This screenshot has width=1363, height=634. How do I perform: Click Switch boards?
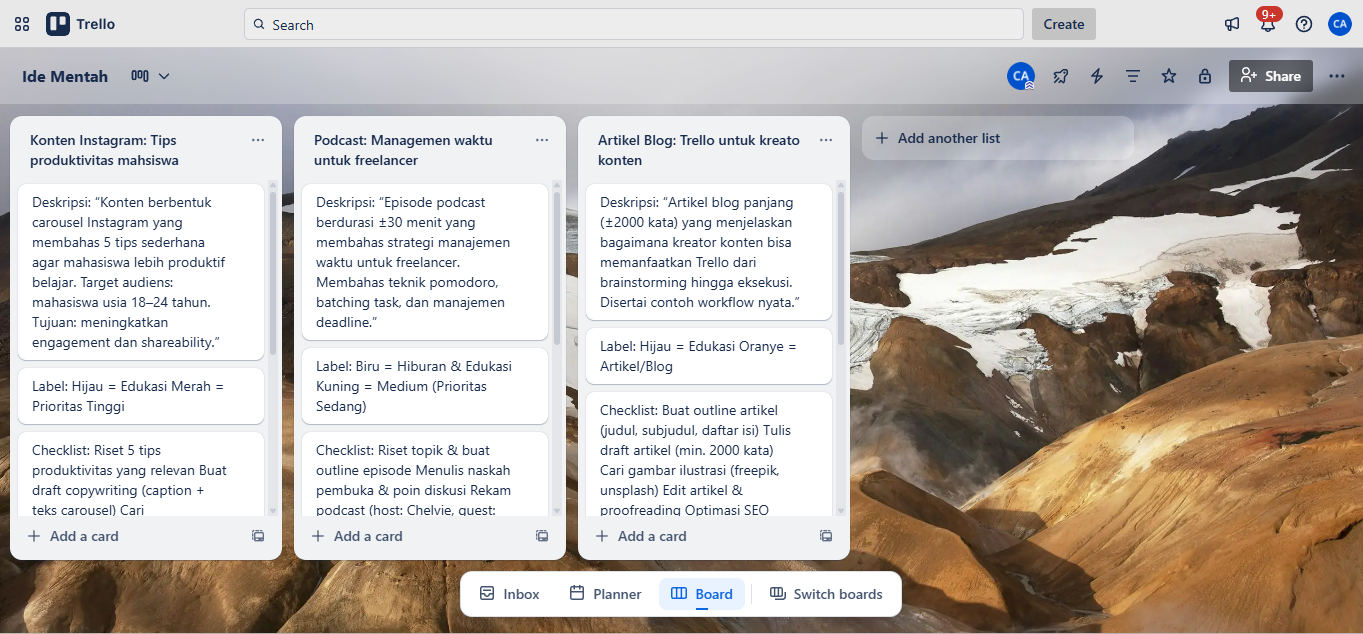pos(826,594)
